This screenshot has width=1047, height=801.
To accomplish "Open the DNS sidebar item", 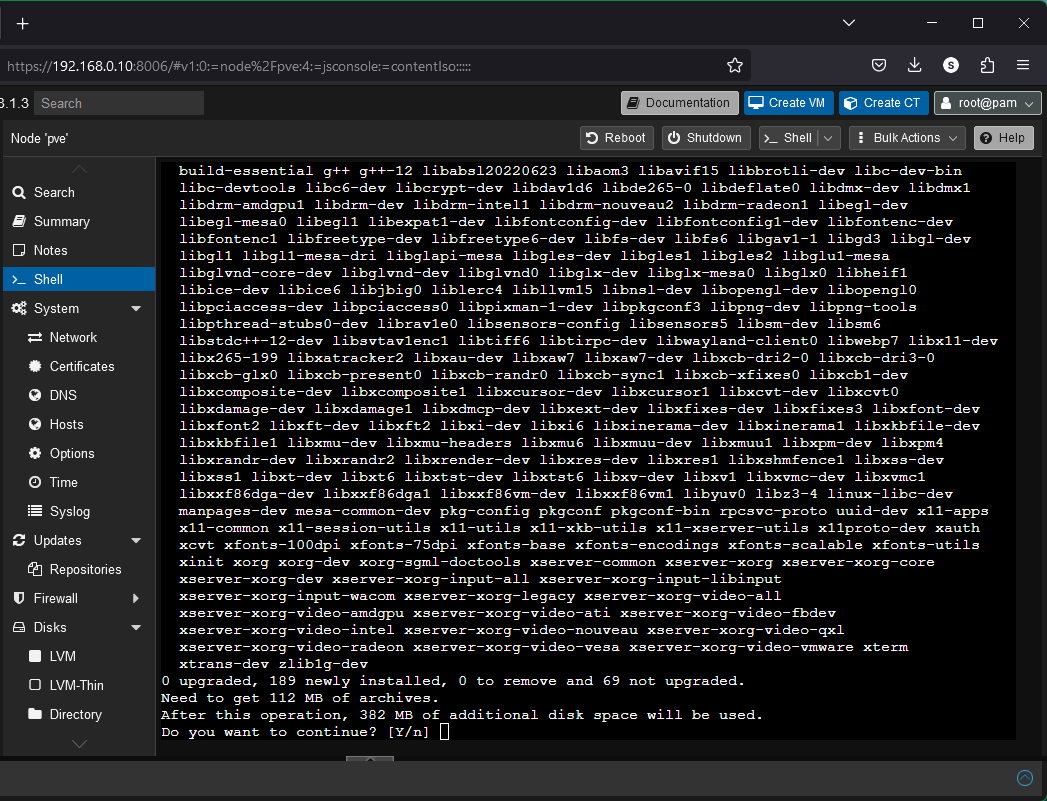I will [x=79, y=395].
